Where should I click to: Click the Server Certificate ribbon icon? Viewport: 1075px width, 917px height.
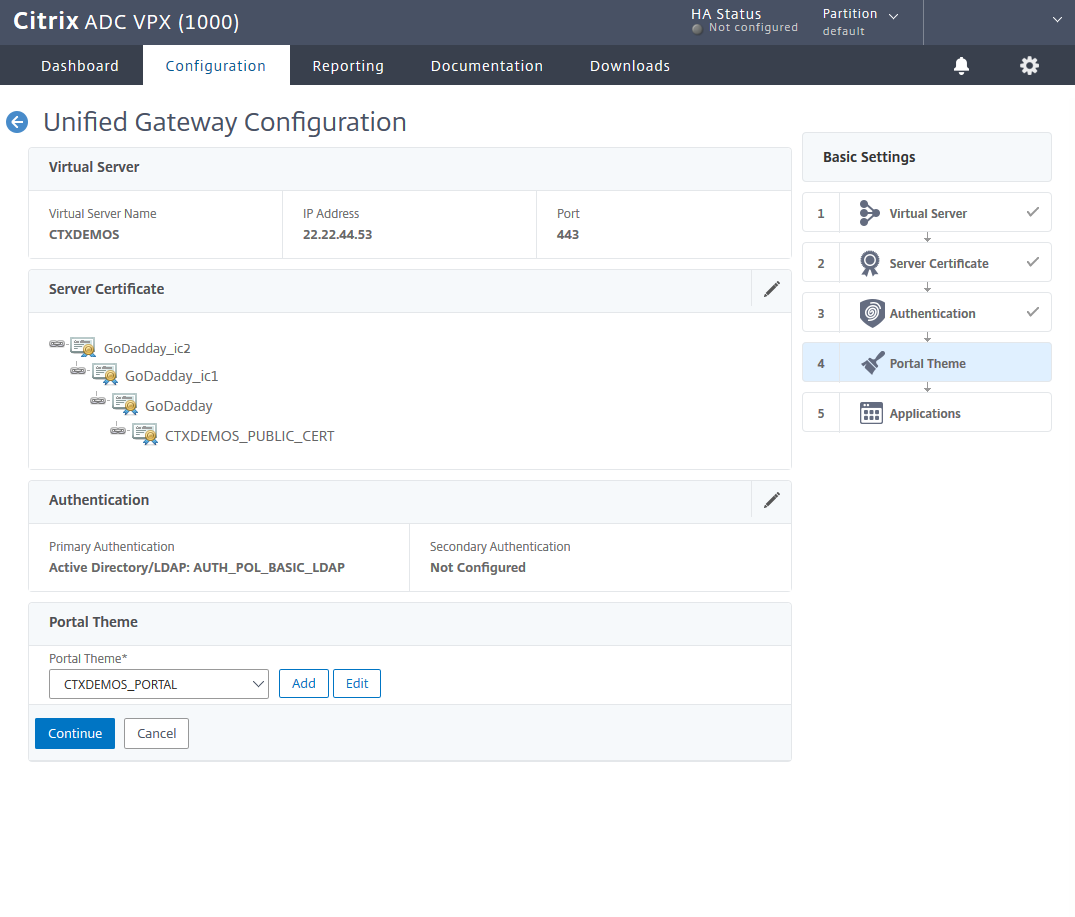[870, 263]
